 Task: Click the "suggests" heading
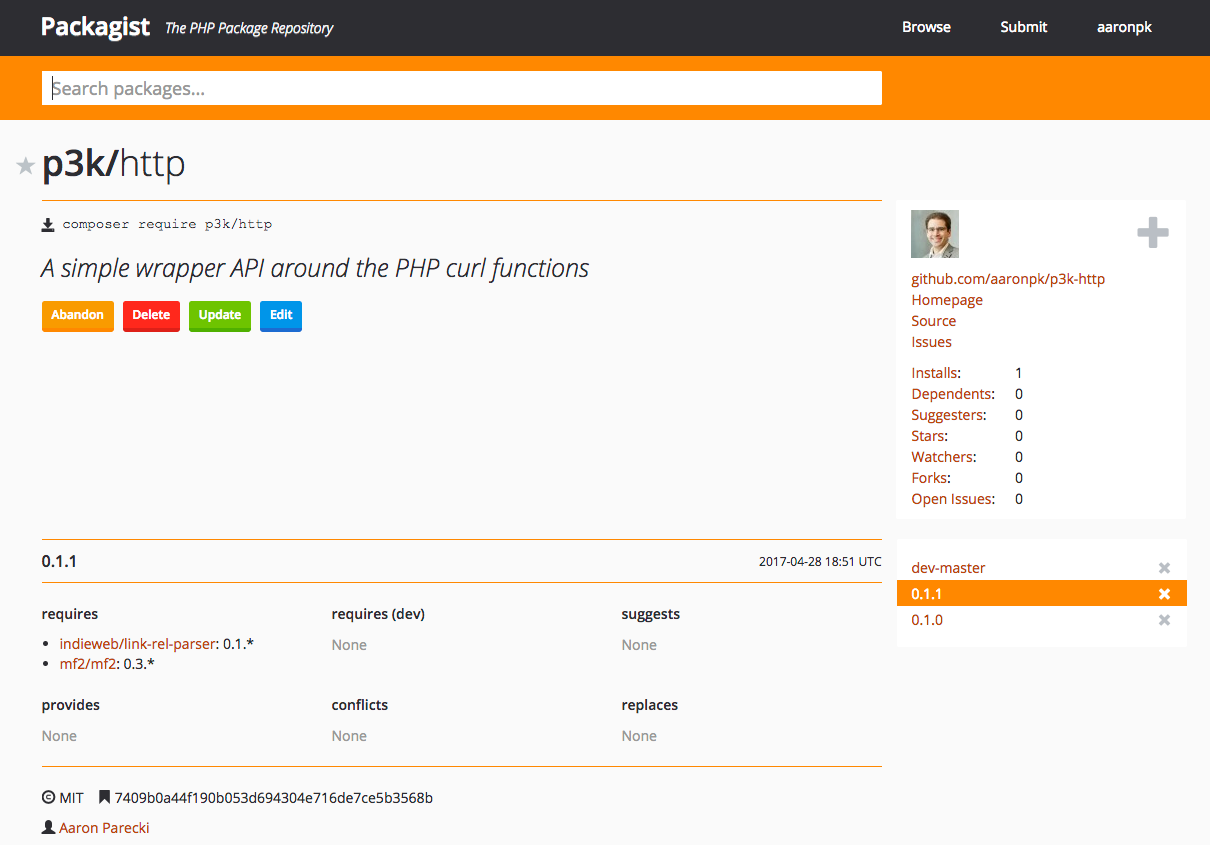pos(650,614)
